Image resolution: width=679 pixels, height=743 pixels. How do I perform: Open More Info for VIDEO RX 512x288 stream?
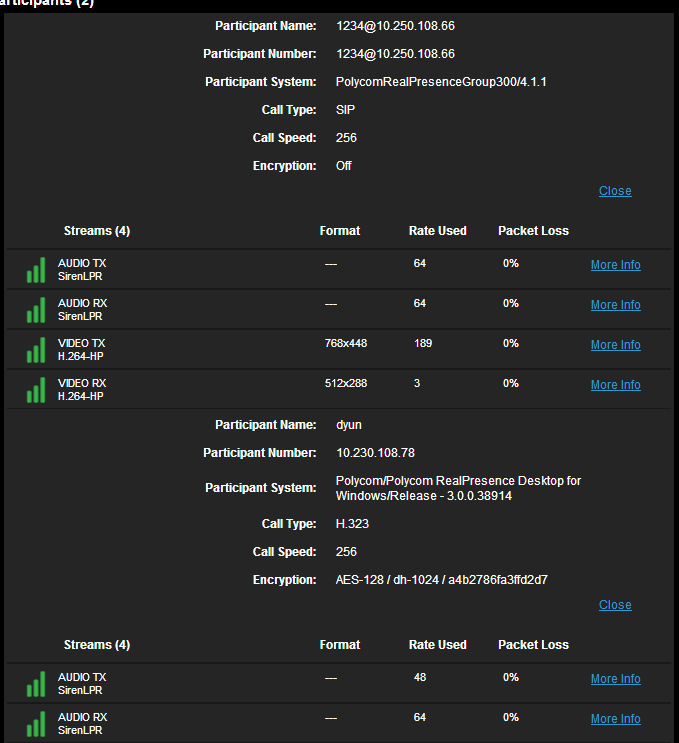point(616,385)
